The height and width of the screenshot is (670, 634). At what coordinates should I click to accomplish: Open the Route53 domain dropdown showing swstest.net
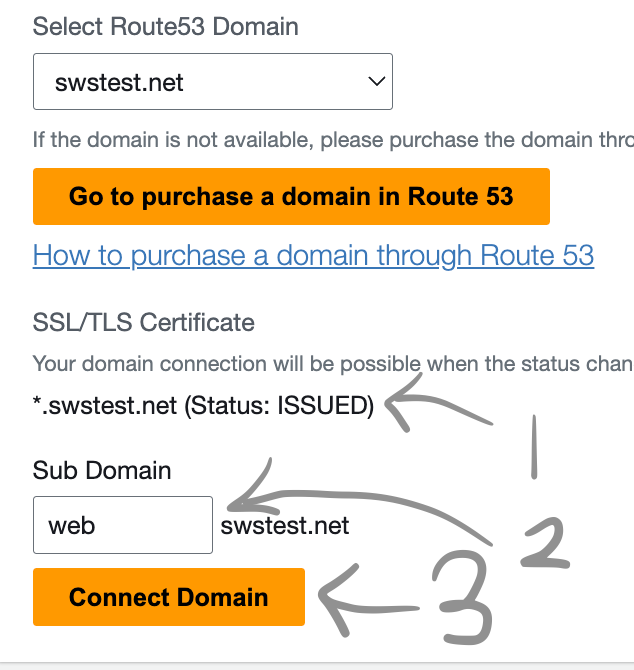(200, 82)
